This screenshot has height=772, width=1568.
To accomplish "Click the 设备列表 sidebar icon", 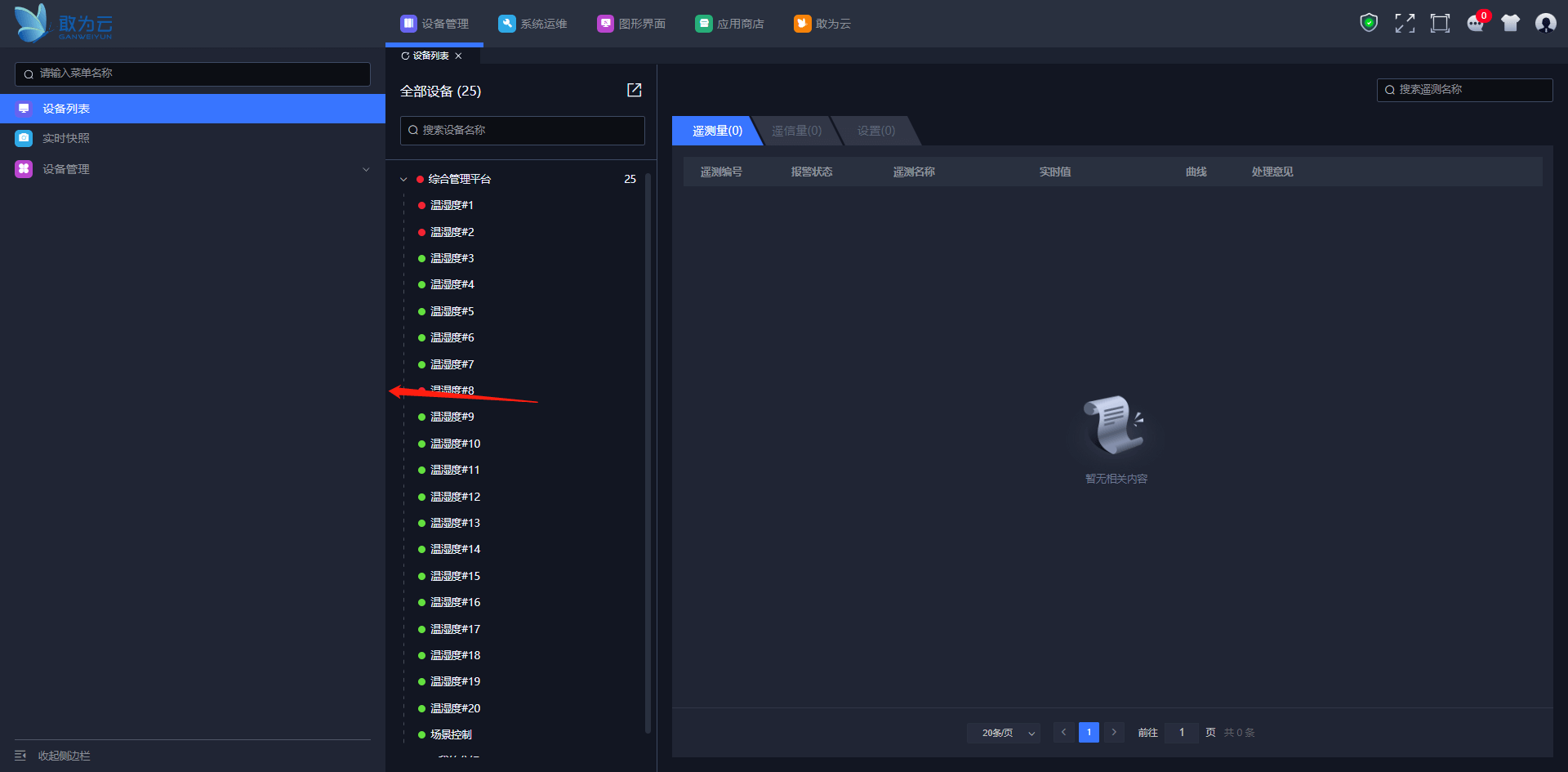I will pos(24,109).
